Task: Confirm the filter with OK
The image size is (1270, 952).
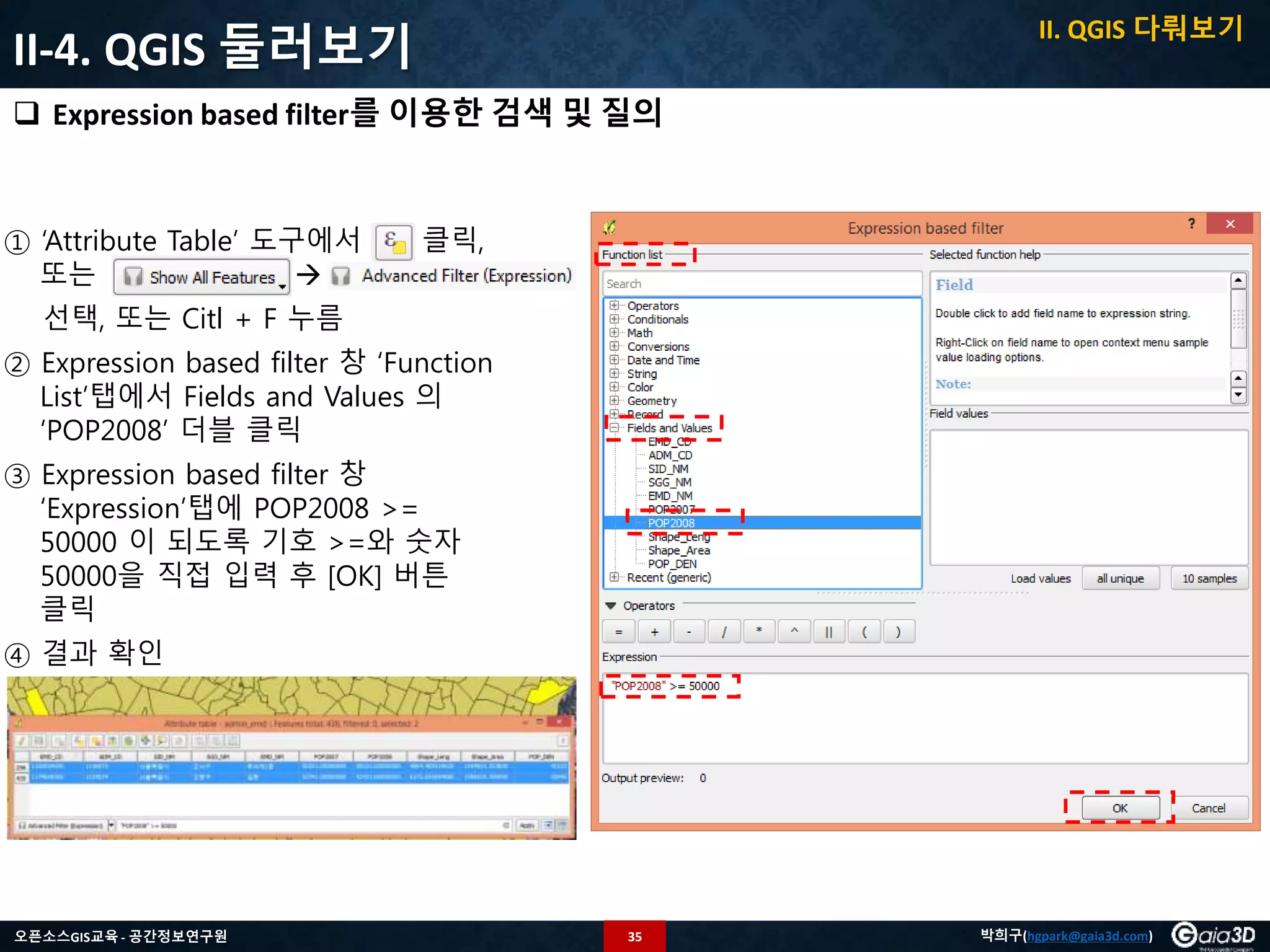Action: click(x=1120, y=808)
